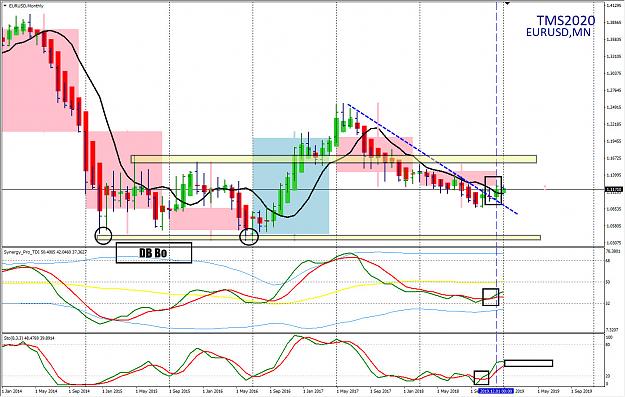Click the DB Bo text label on chart
The image size is (625, 397).
[153, 253]
